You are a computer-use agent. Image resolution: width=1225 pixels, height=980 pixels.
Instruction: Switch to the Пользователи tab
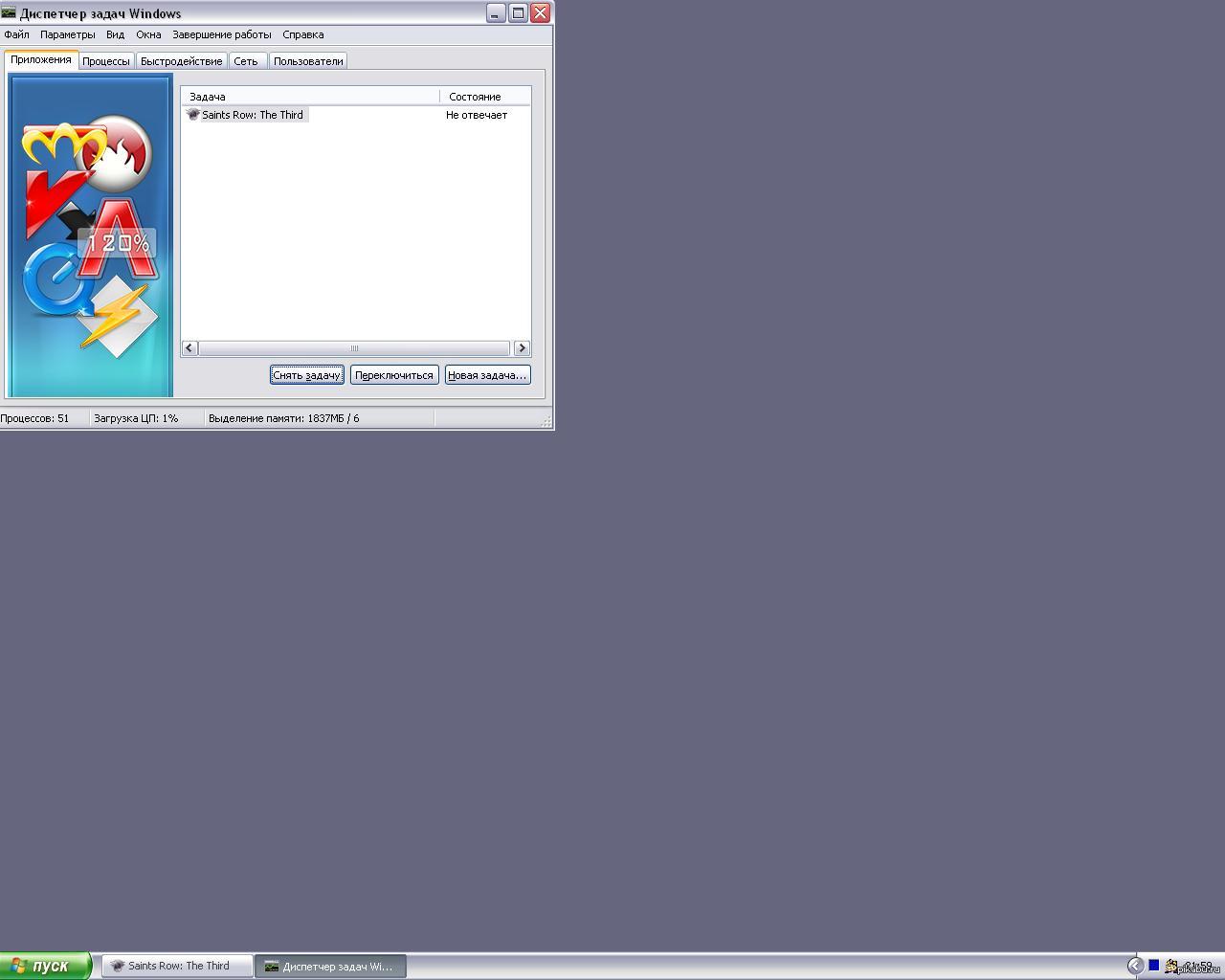click(x=308, y=61)
